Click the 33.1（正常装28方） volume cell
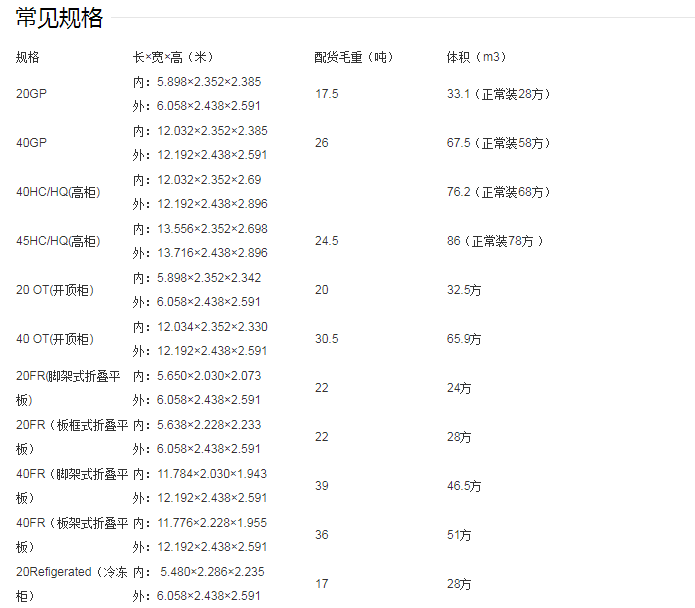 [x=498, y=94]
